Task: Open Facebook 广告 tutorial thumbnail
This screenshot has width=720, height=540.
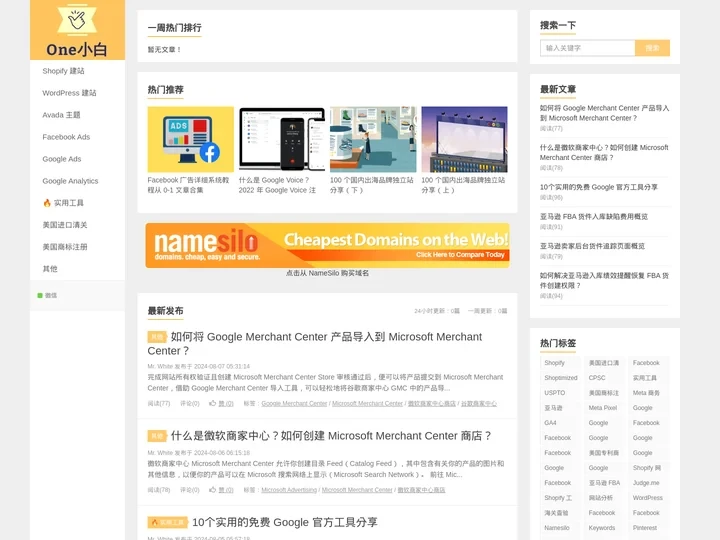Action: coord(191,140)
